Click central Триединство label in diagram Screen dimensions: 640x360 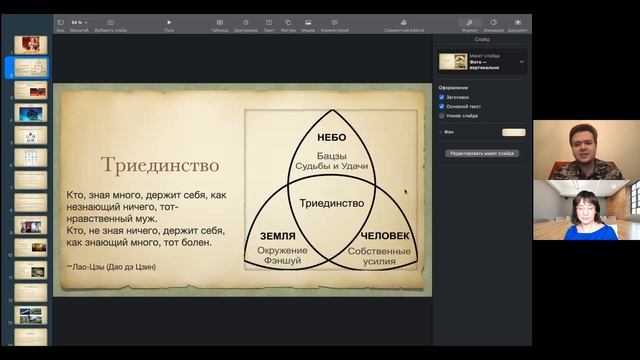pyautogui.click(x=331, y=203)
